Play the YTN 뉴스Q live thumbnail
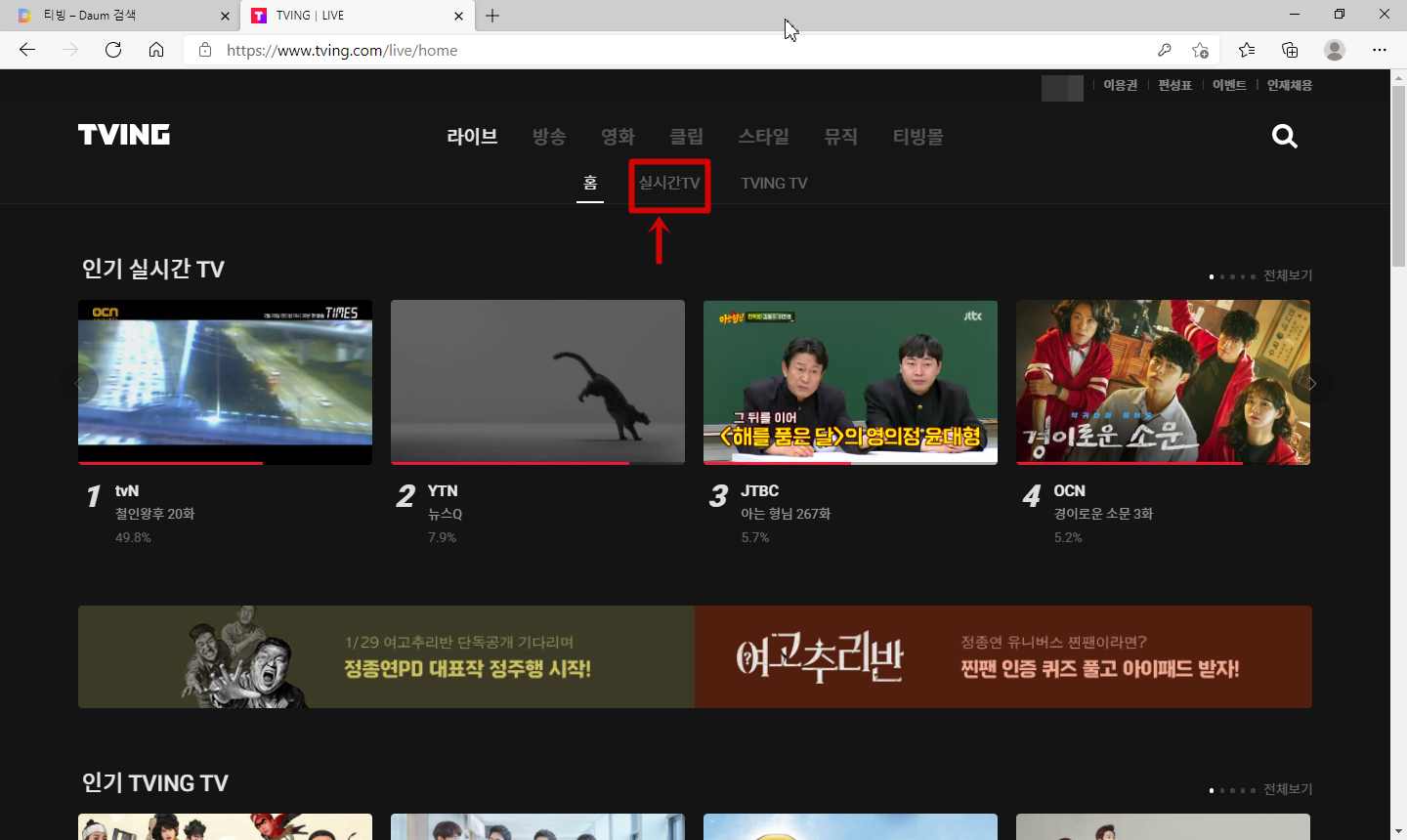 [x=537, y=382]
